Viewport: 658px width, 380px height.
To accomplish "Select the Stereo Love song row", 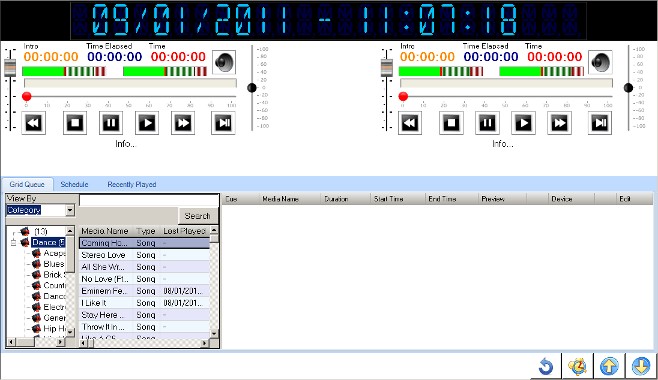I will pos(144,255).
